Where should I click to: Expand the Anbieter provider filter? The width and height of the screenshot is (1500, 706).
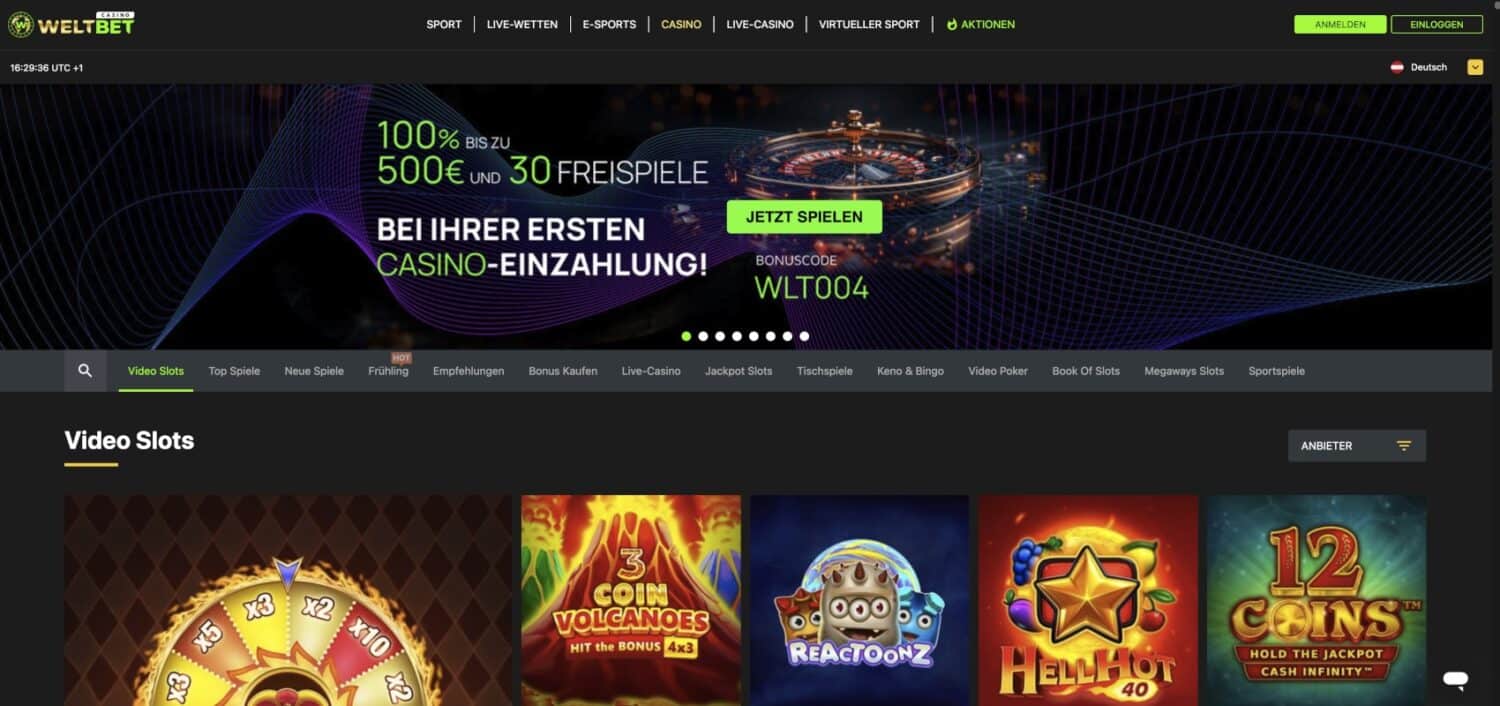click(1357, 446)
